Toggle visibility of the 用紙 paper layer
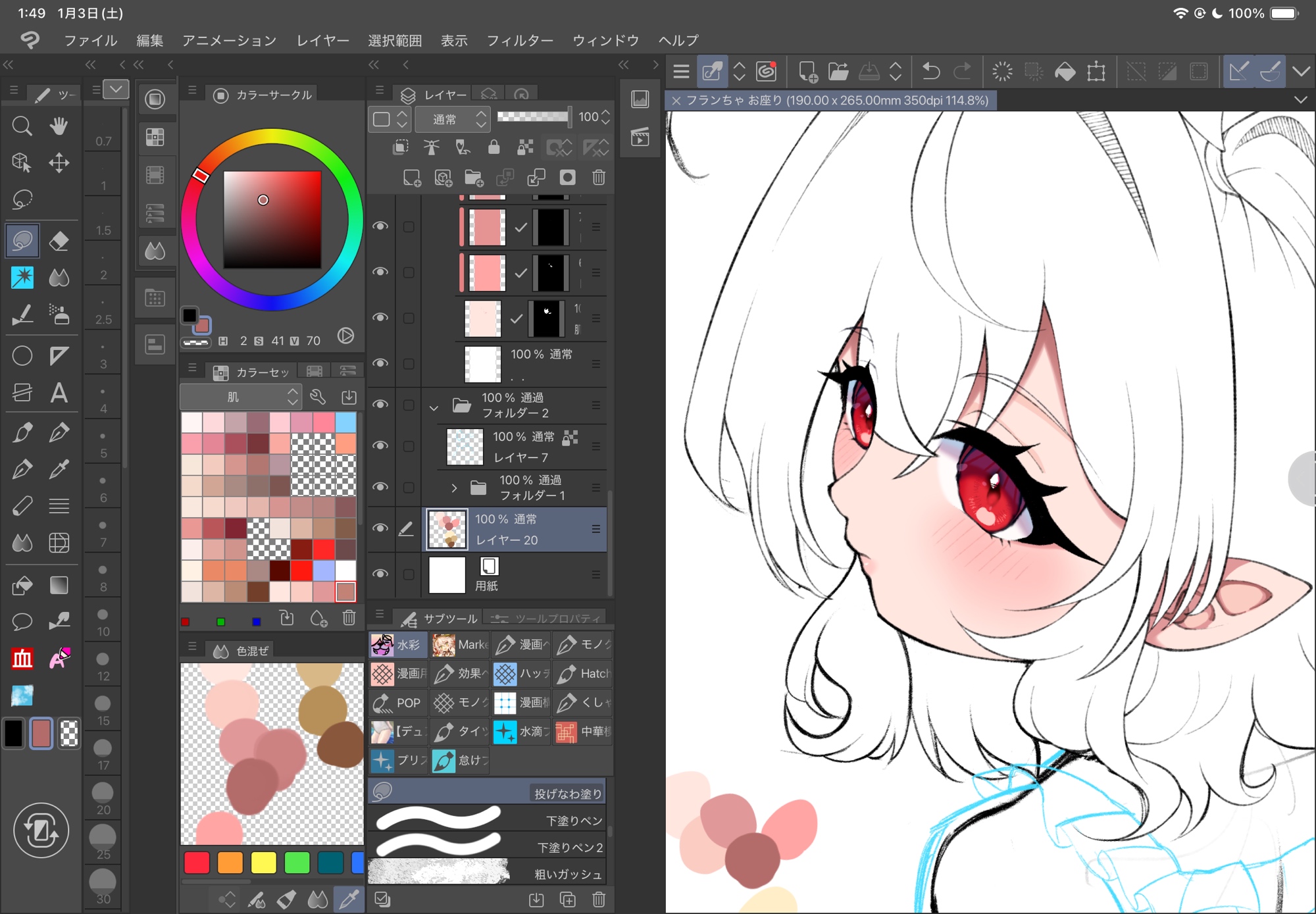The image size is (1316, 914). pyautogui.click(x=380, y=574)
